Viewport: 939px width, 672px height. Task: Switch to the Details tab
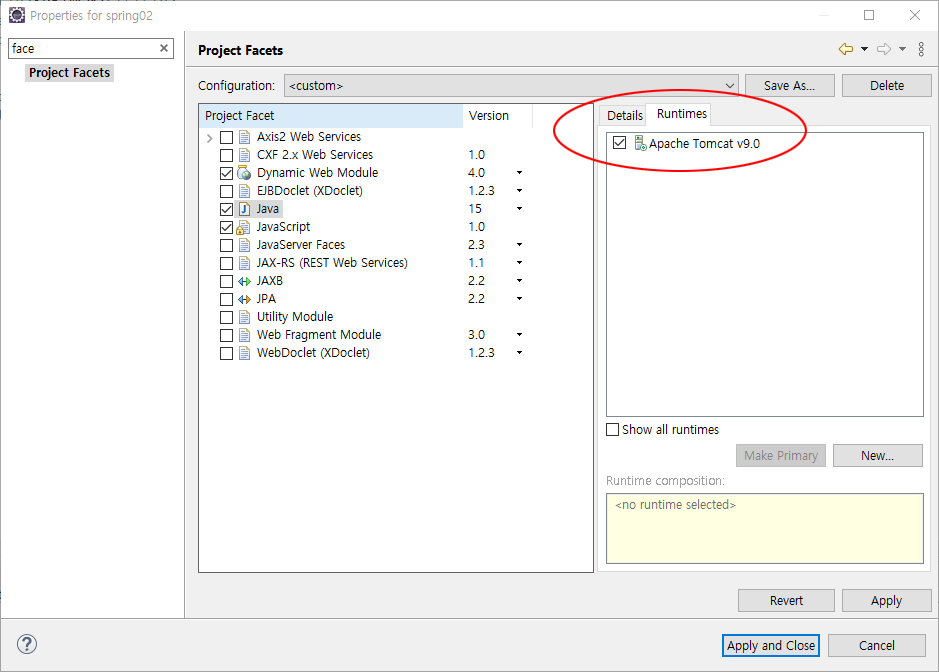624,116
